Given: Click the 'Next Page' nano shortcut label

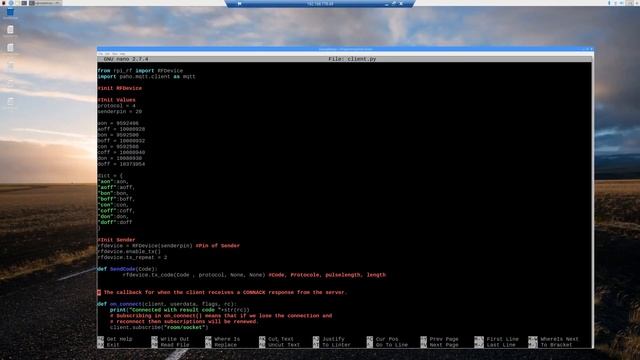Looking at the screenshot, I should point(444,345).
